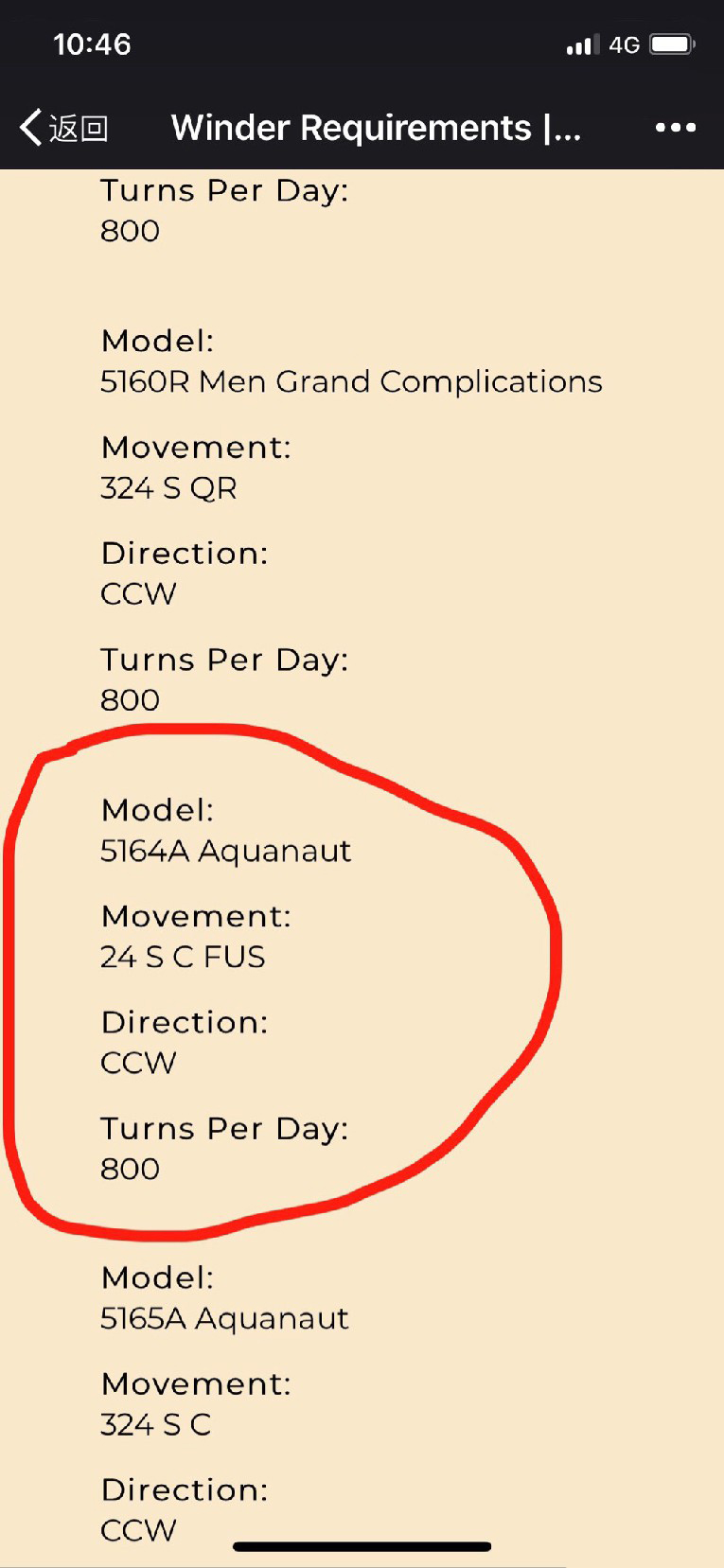Tap the back chevron arrow
The height and width of the screenshot is (1568, 724).
(x=31, y=127)
